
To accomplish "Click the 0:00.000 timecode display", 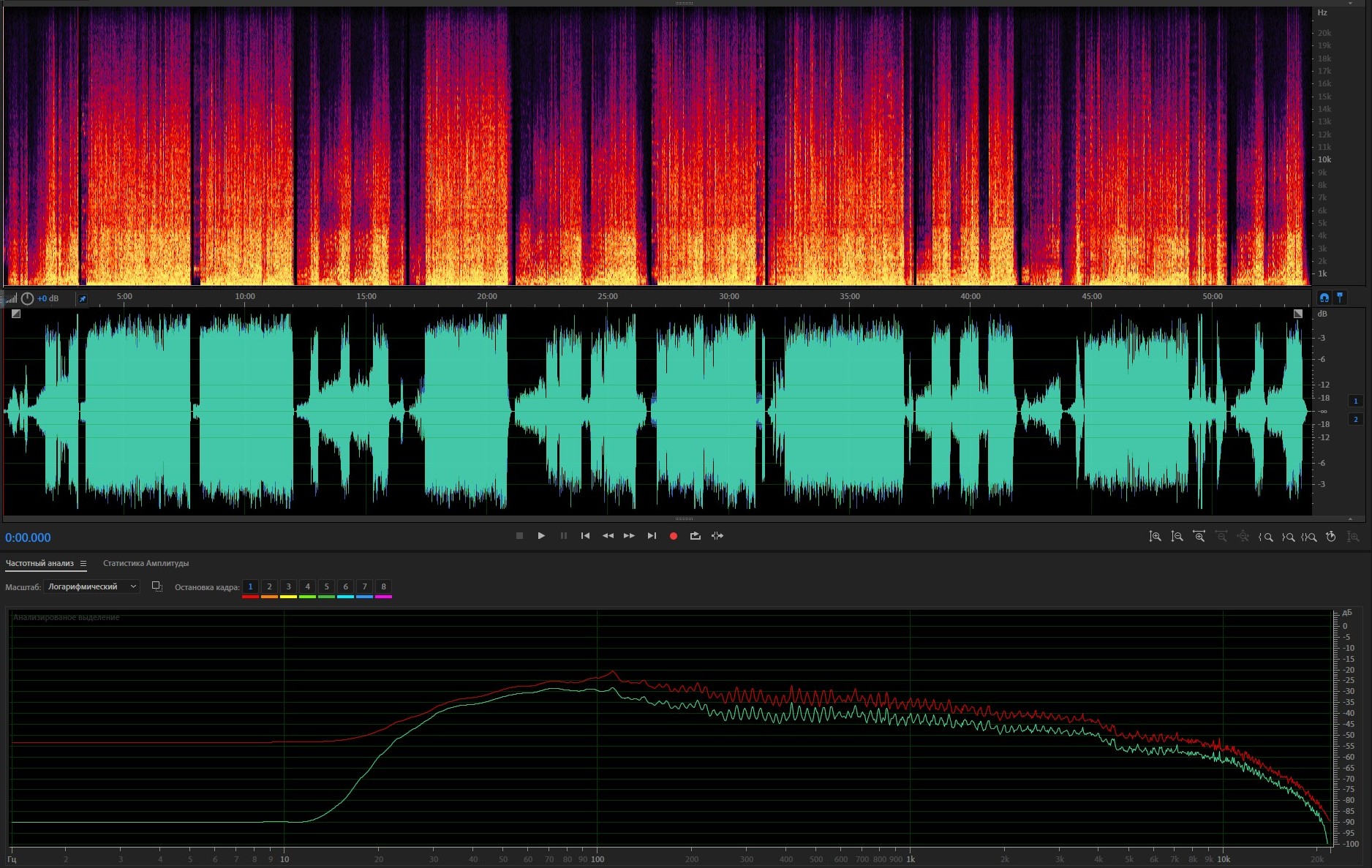I will pyautogui.click(x=28, y=537).
